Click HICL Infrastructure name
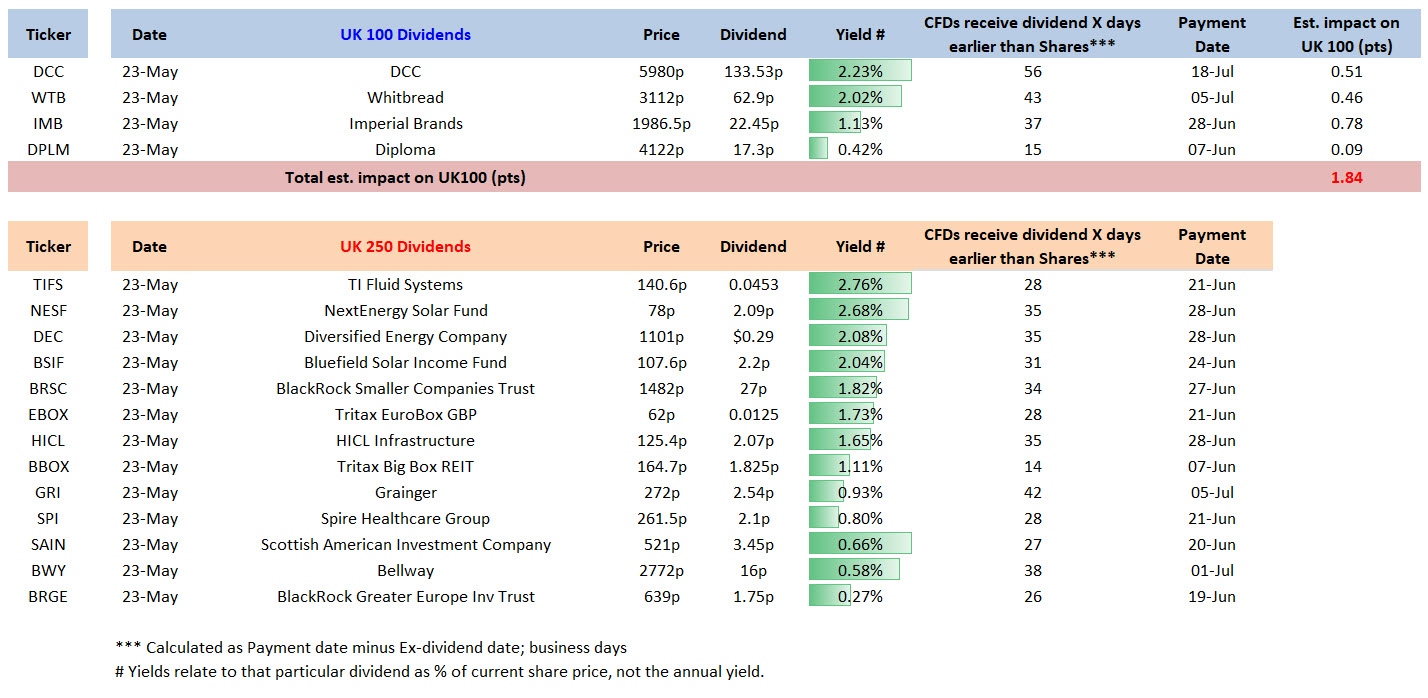The width and height of the screenshot is (1428, 698). (405, 440)
